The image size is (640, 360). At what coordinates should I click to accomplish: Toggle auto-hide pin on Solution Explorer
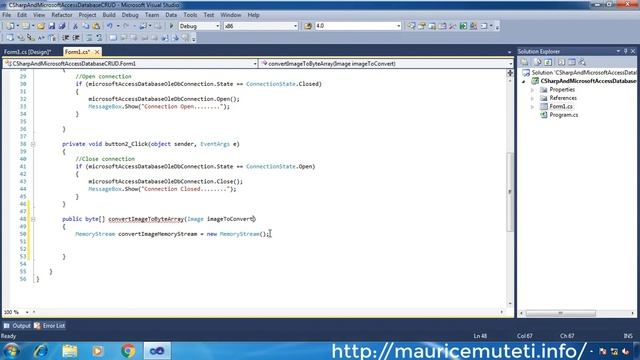coord(625,51)
